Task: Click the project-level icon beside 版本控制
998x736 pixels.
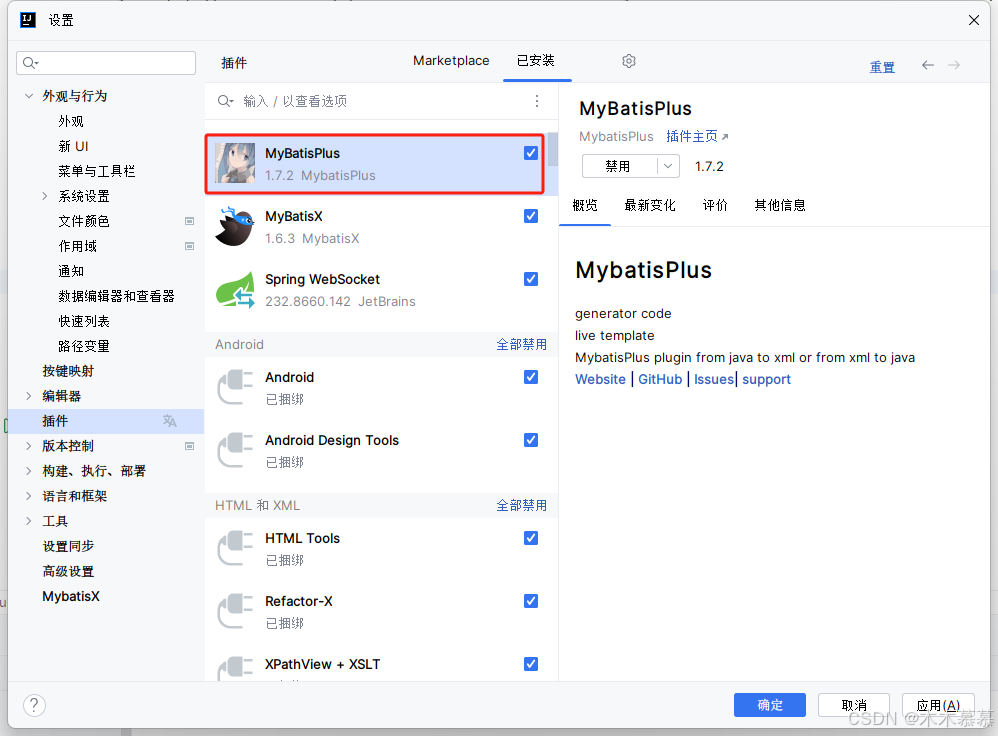Action: click(189, 446)
